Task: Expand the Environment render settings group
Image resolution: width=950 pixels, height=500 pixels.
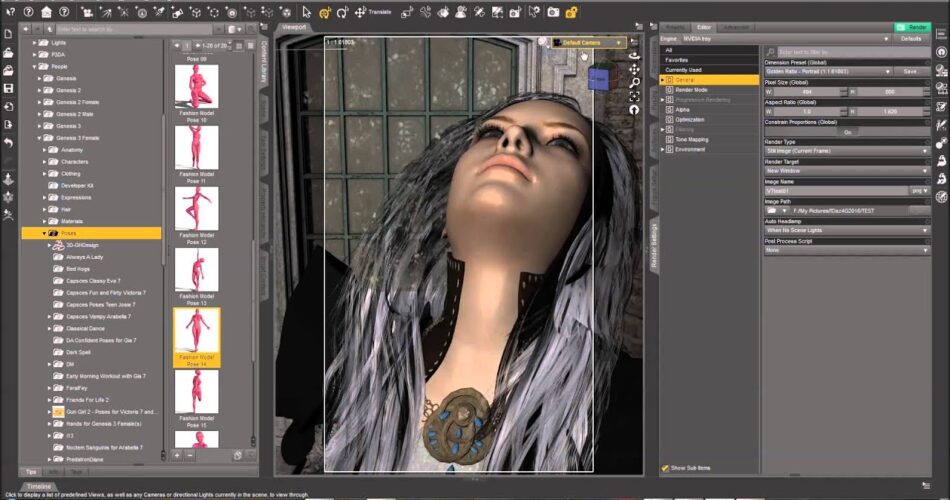Action: 663,149
